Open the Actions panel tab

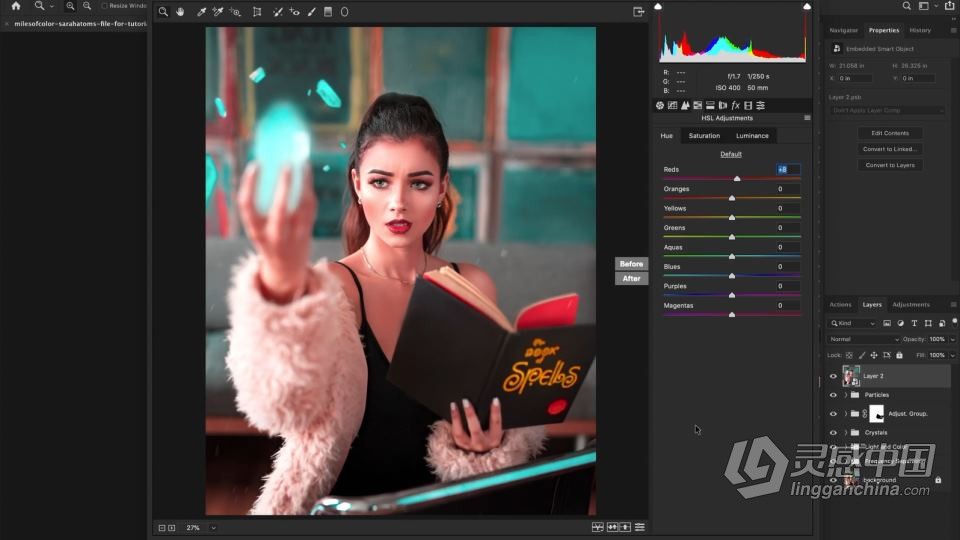pyautogui.click(x=840, y=304)
